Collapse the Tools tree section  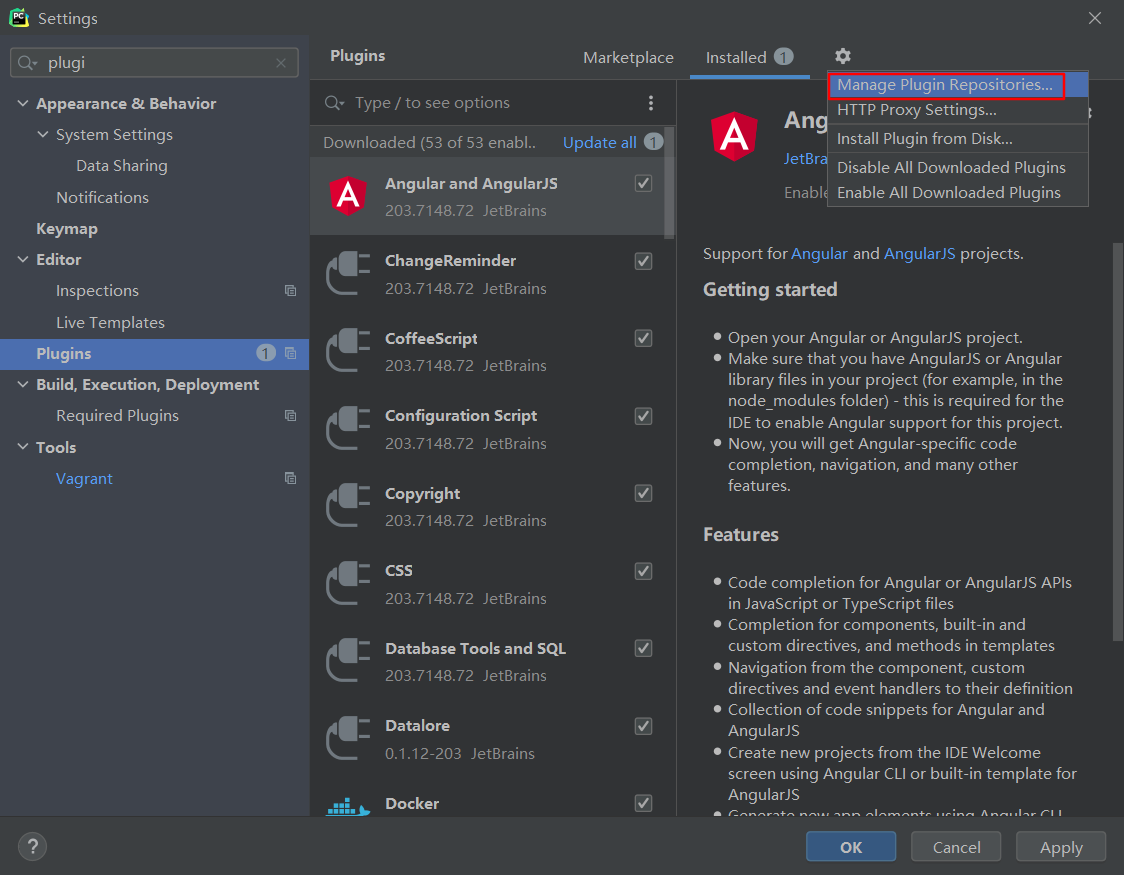[23, 446]
